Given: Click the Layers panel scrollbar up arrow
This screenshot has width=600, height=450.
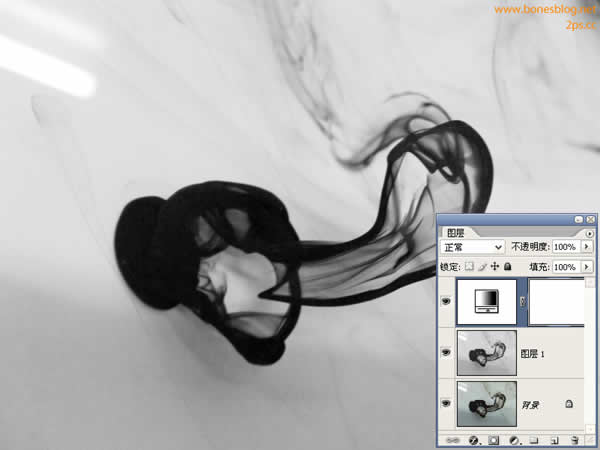Looking at the screenshot, I should point(590,282).
